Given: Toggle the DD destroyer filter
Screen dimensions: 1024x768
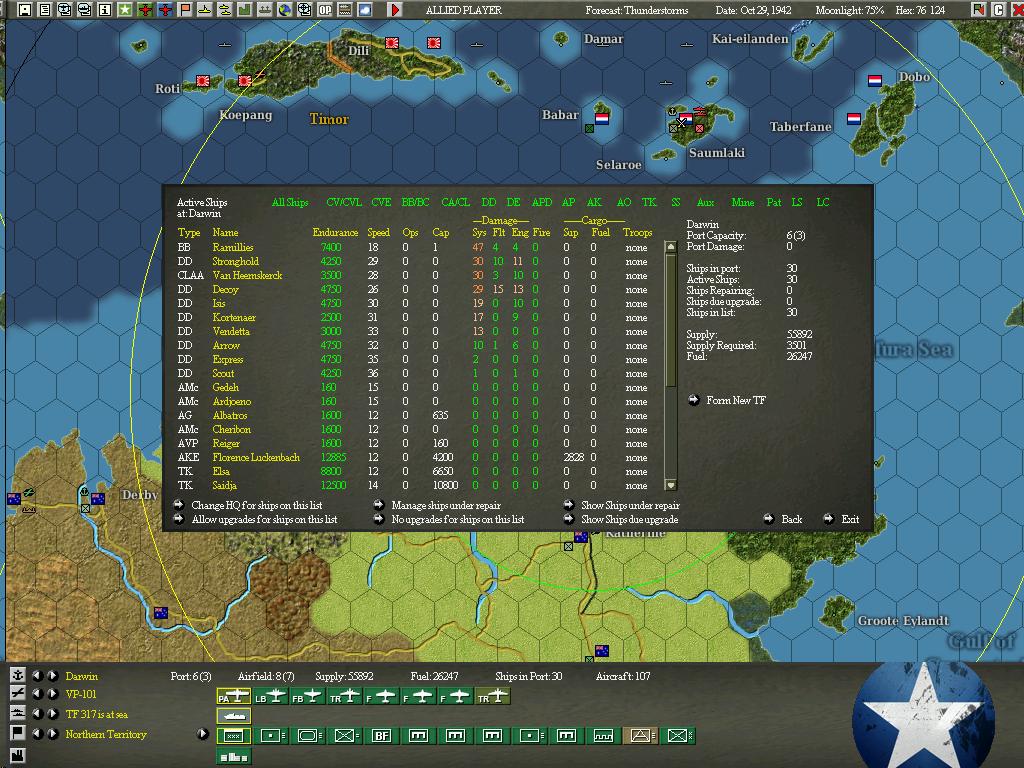Looking at the screenshot, I should [x=488, y=202].
